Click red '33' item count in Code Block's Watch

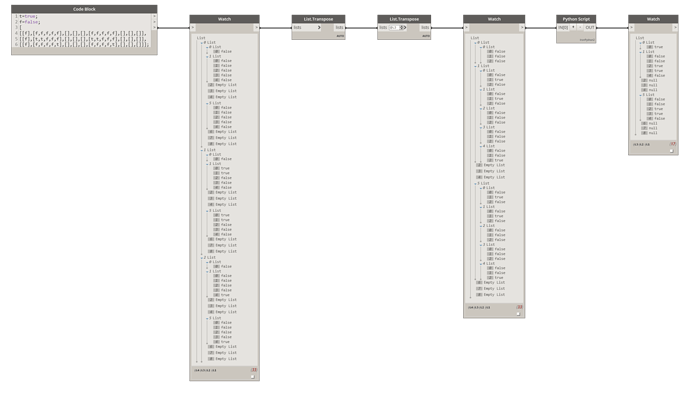click(254, 370)
